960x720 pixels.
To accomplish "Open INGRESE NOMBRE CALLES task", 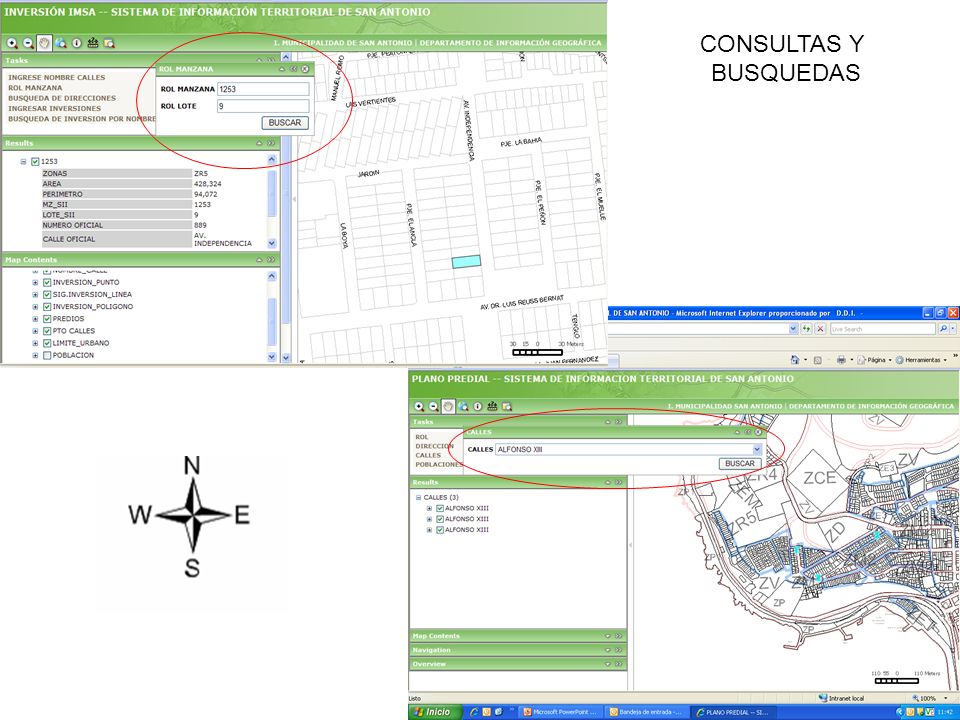I will point(56,78).
